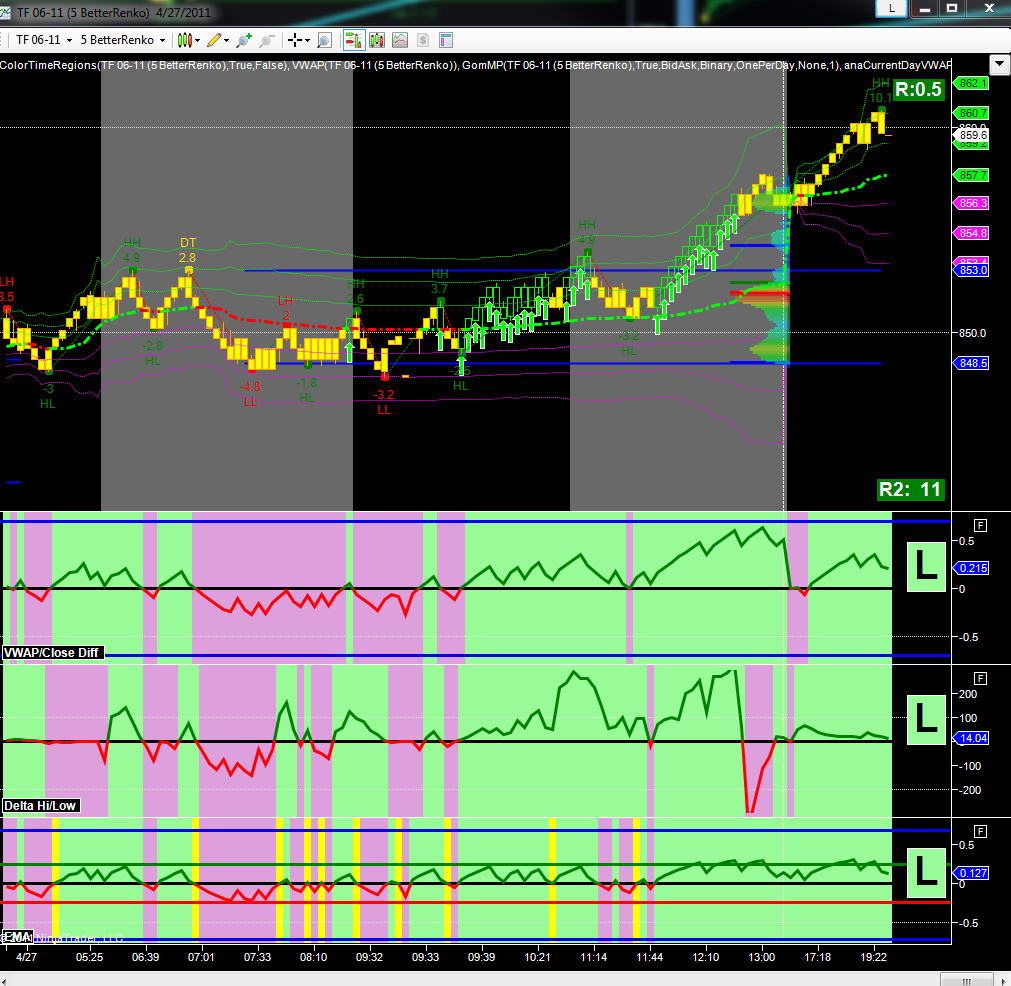Click the scrollbar left arrow
The height and width of the screenshot is (986, 1011).
[x=5, y=981]
